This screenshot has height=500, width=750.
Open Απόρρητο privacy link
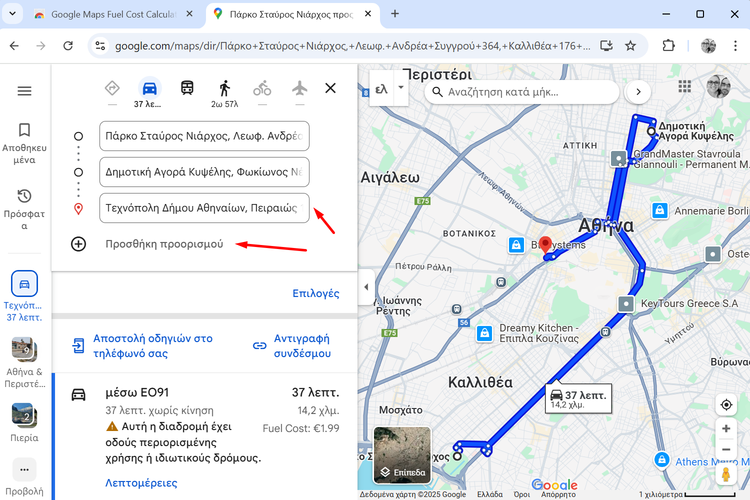point(558,494)
